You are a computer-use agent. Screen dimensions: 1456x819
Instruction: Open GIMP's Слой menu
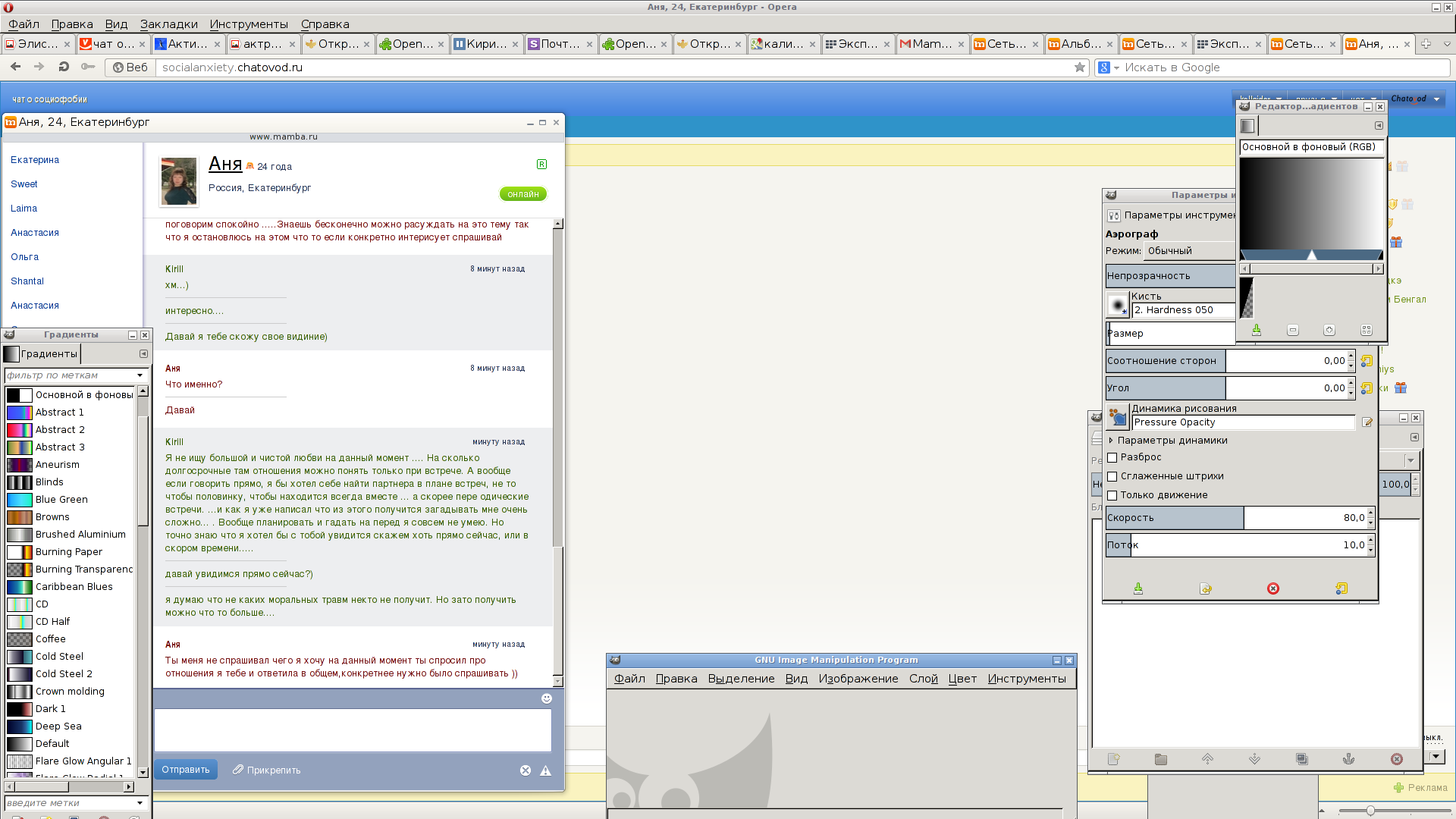(923, 679)
